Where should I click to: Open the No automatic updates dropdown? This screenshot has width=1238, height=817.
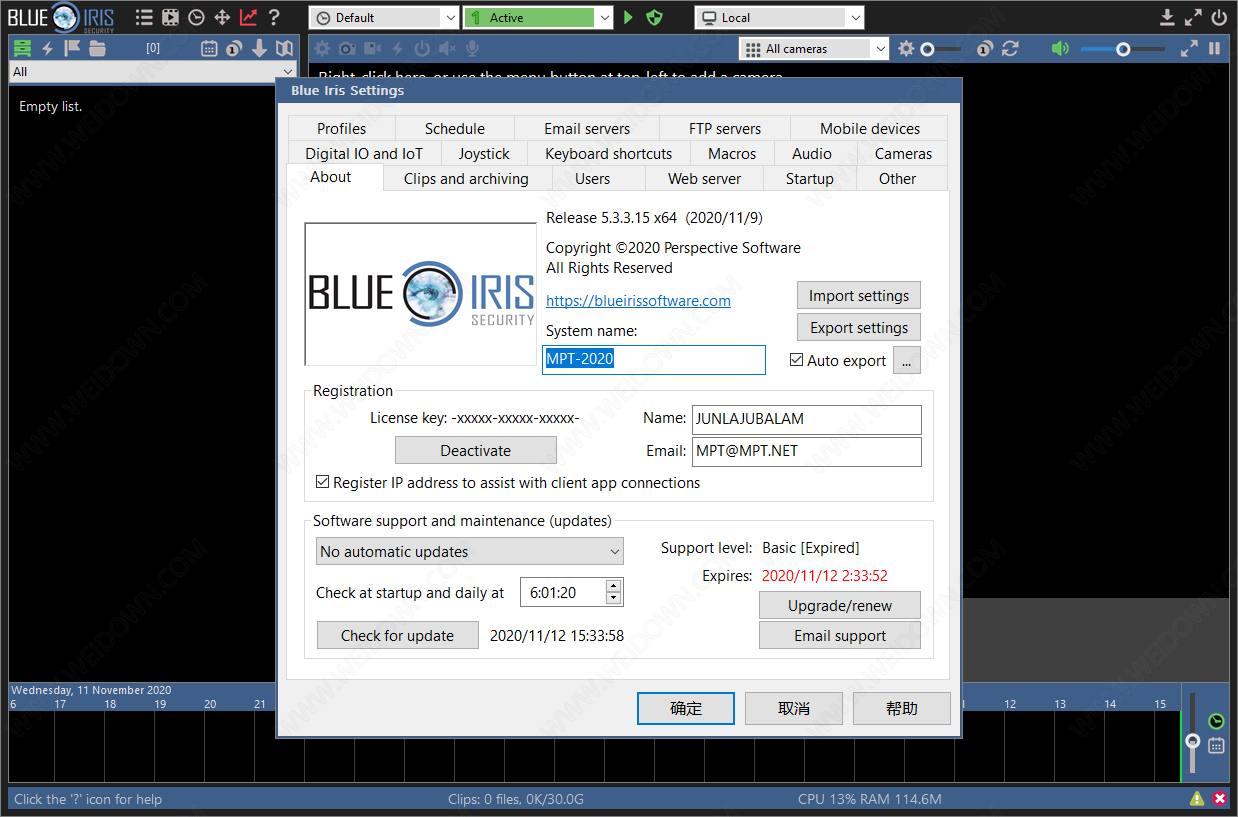pos(469,551)
